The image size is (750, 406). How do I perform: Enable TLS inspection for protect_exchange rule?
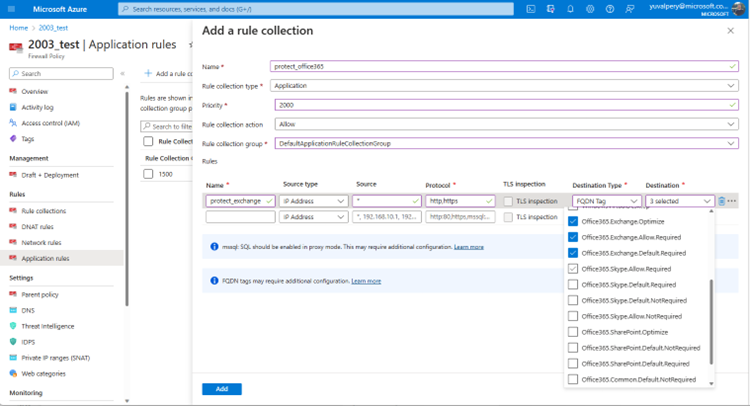(509, 201)
